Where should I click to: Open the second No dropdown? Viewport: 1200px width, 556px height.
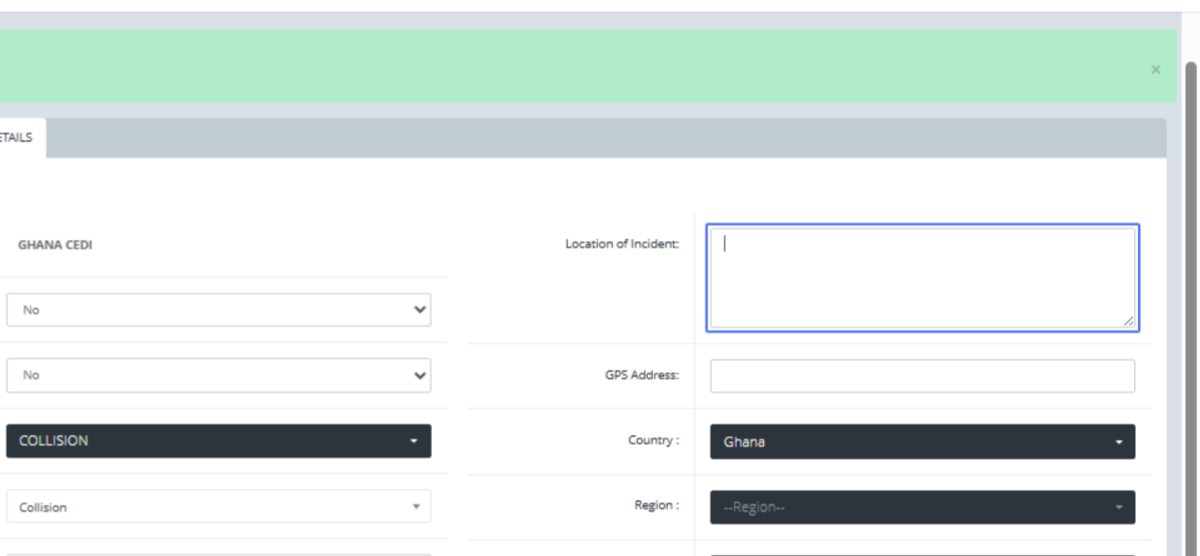pyautogui.click(x=218, y=375)
